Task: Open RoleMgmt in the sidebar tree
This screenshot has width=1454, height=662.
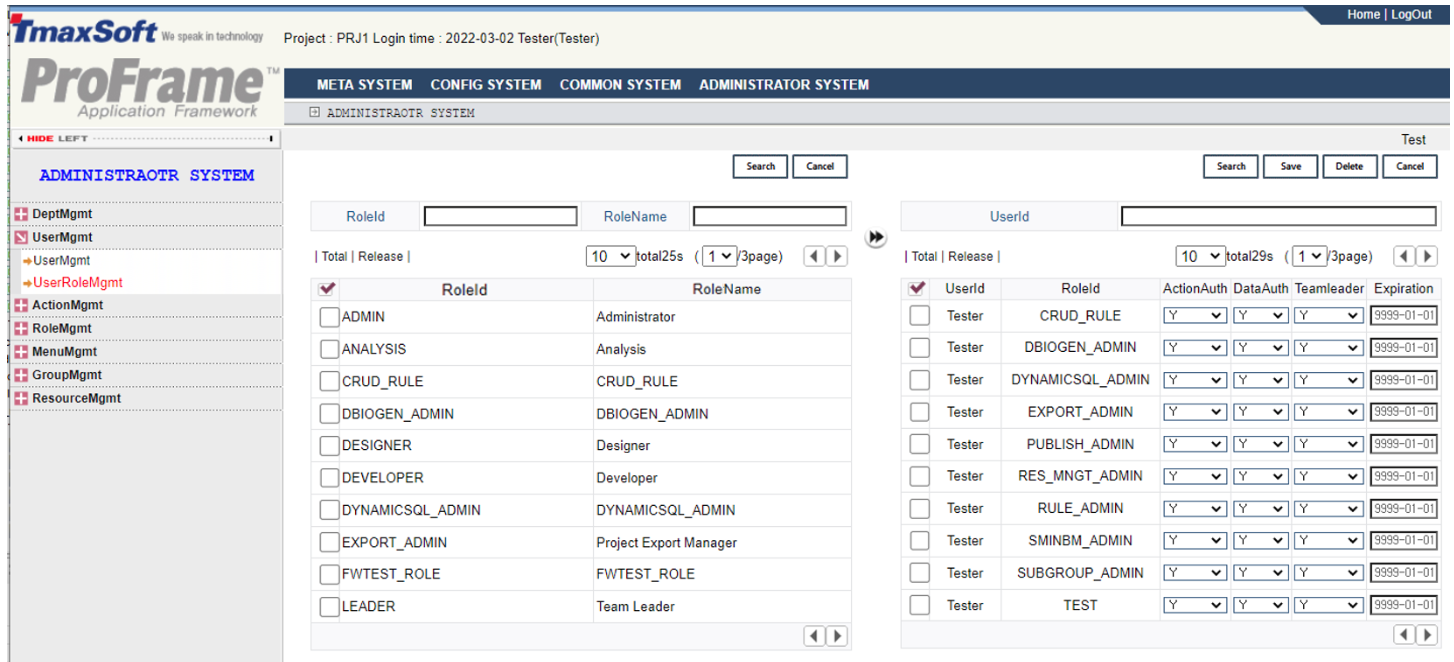Action: 61,328
